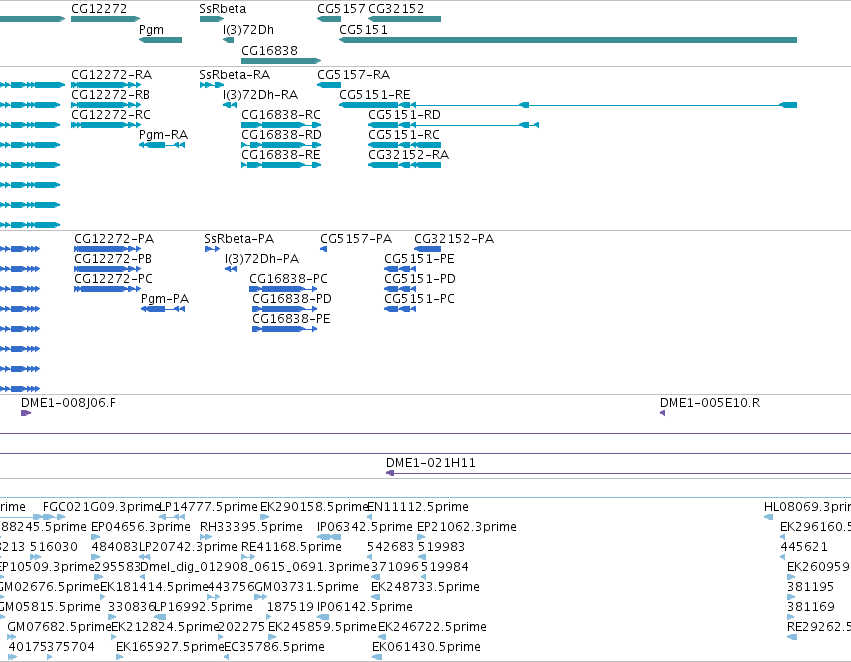Click EST EK290158.5prime
This screenshot has height=662, width=851.
point(264,517)
